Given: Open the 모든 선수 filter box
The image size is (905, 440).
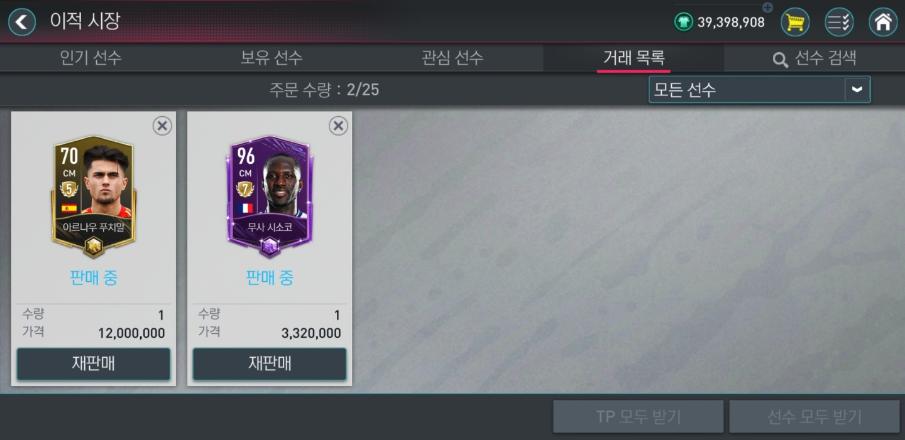Looking at the screenshot, I should [760, 90].
